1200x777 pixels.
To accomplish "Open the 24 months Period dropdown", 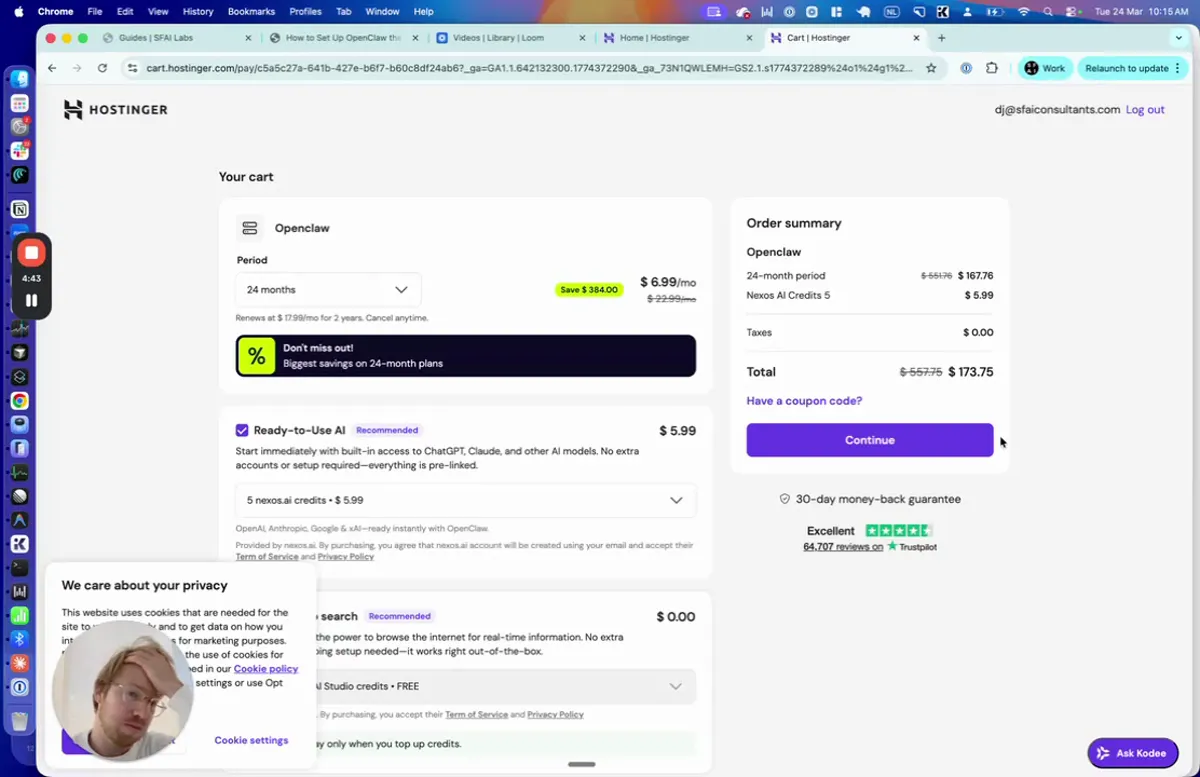I will click(328, 289).
